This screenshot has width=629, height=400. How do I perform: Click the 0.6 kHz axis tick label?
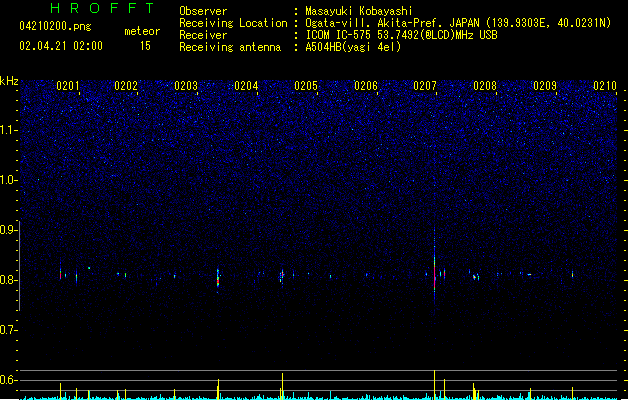coord(8,380)
